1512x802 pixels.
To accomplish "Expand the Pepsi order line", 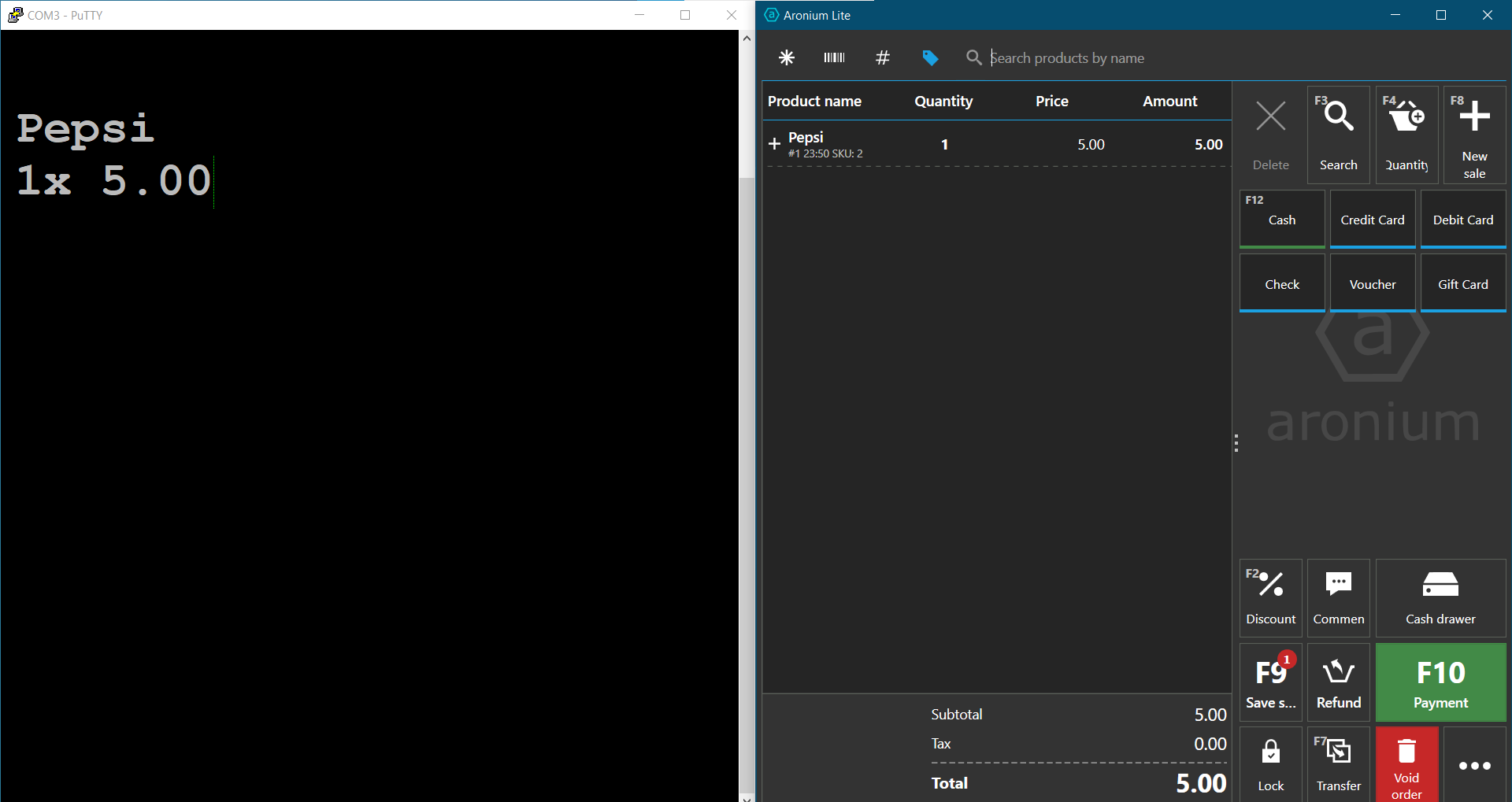I will pyautogui.click(x=775, y=144).
